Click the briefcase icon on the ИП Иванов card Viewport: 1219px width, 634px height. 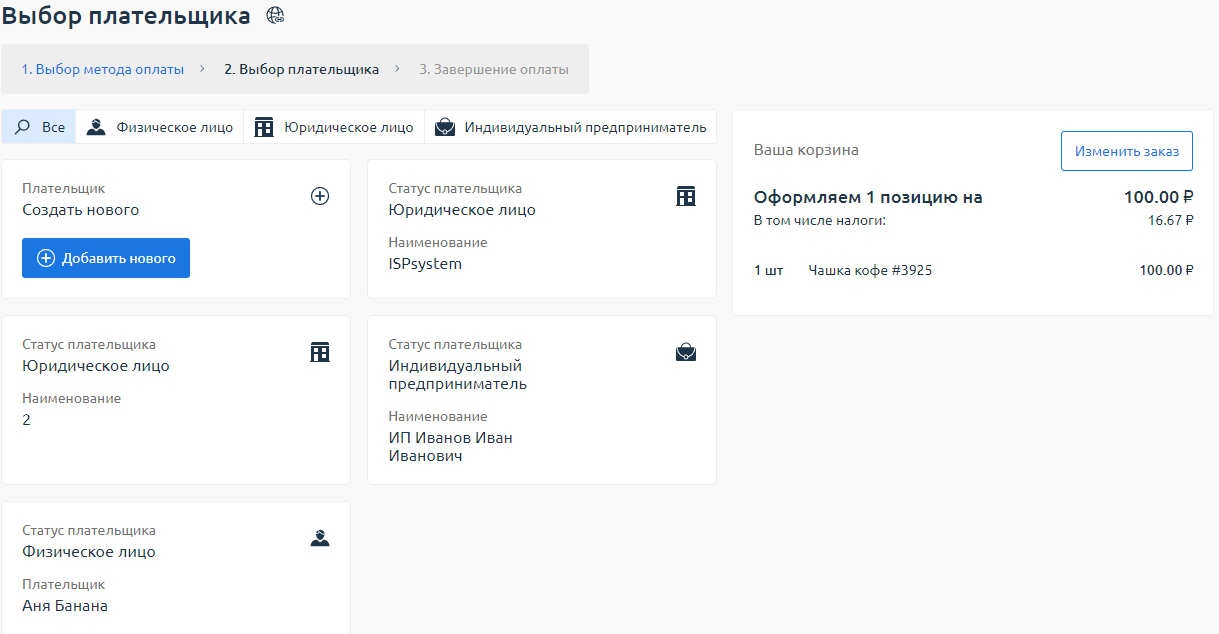(686, 352)
